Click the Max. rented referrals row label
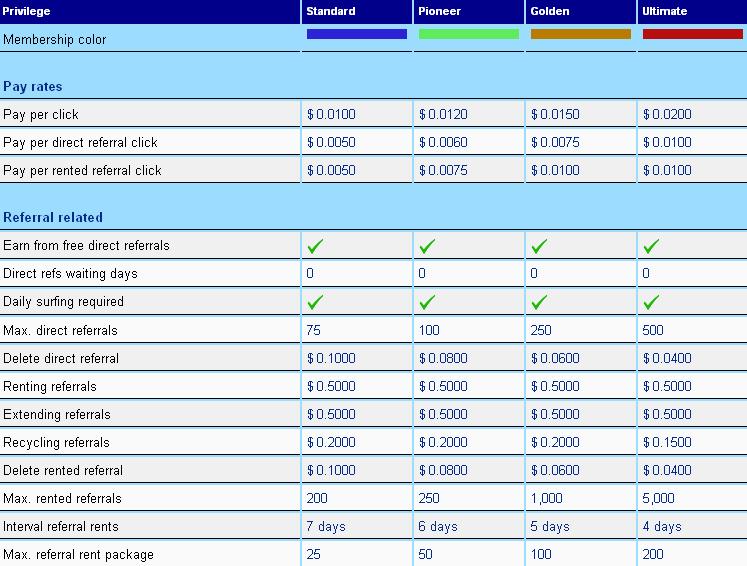Image resolution: width=747 pixels, height=566 pixels. 62,498
